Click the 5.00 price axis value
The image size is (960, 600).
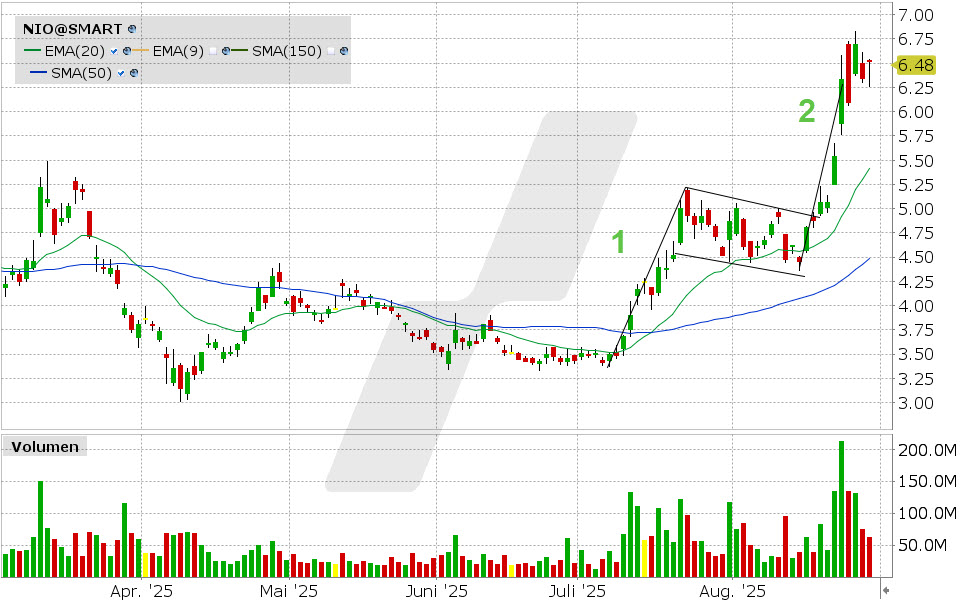pos(916,209)
